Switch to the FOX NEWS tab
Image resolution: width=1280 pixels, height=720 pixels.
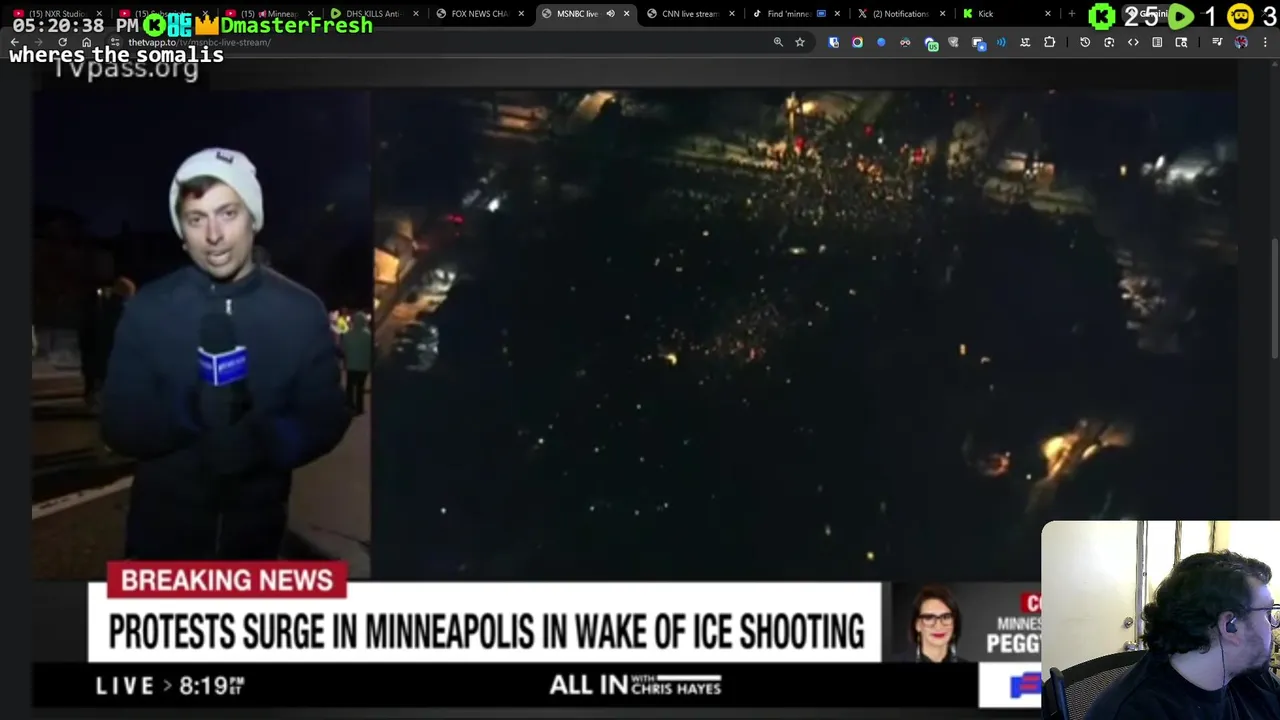[x=478, y=14]
